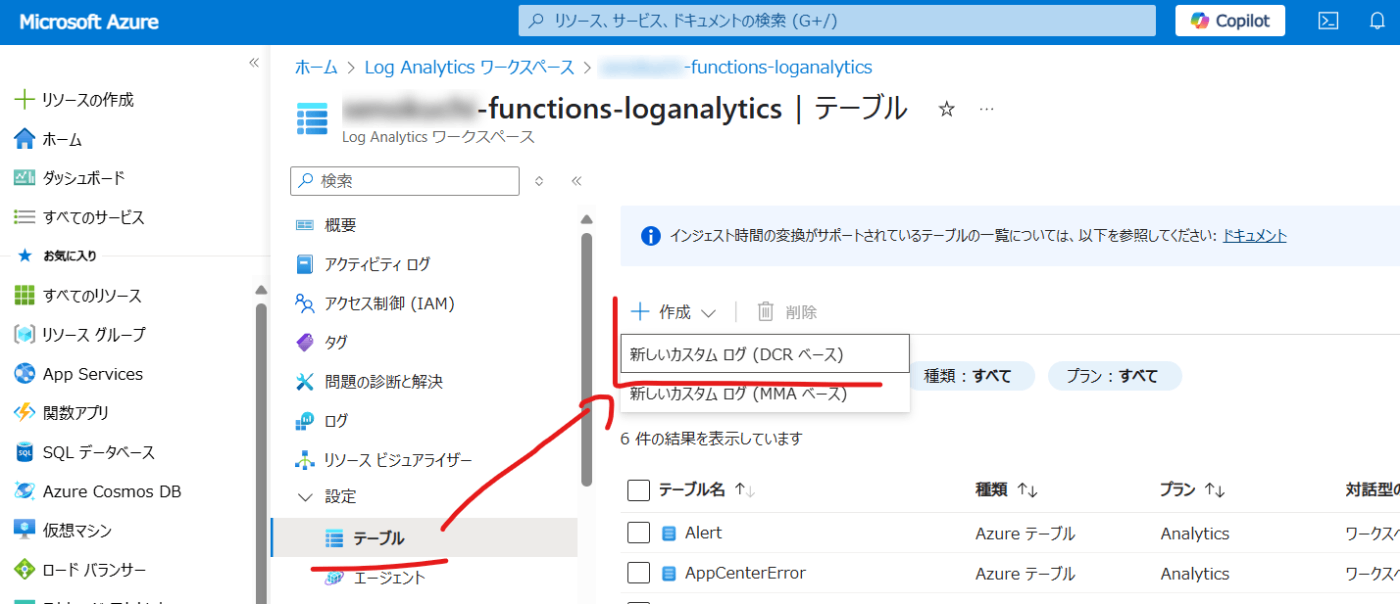Open the AppCenterError table name

745,573
